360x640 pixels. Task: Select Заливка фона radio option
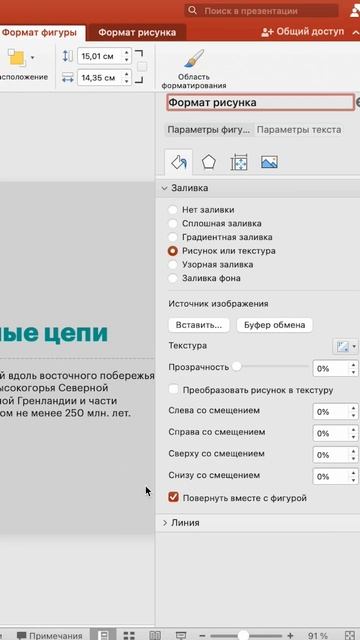[x=173, y=278]
